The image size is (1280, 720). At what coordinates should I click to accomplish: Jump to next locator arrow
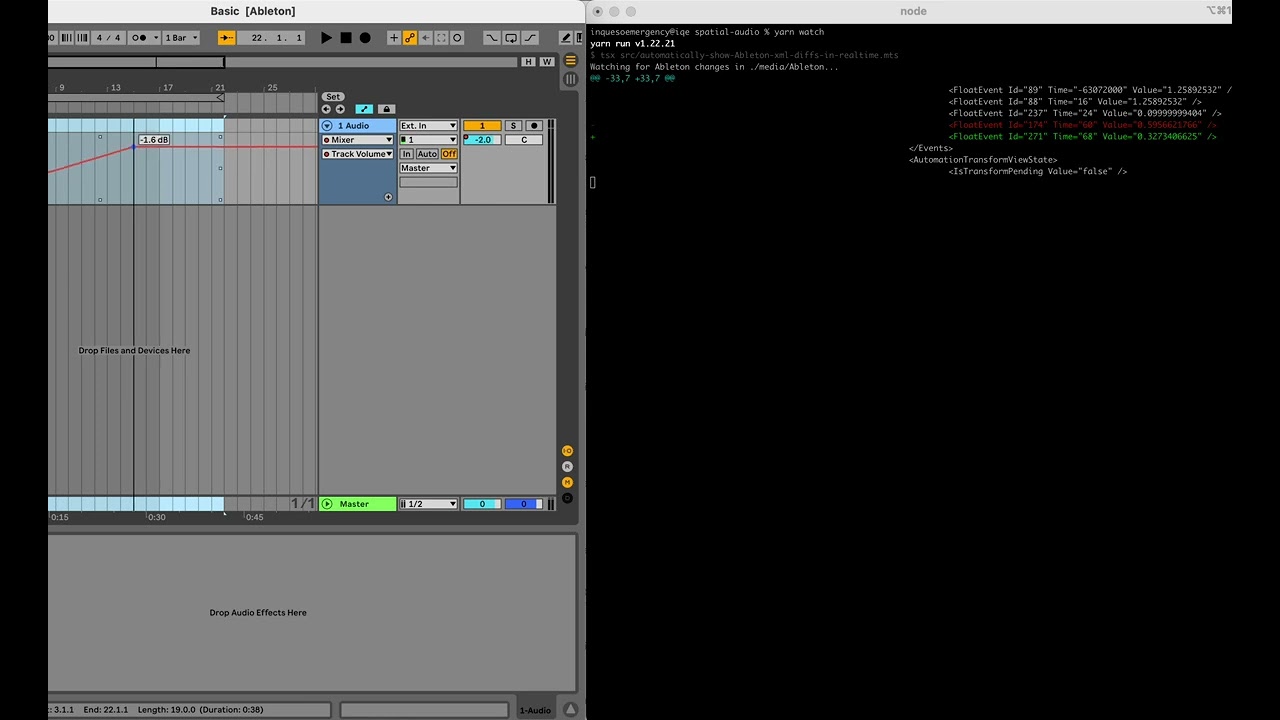tap(340, 109)
